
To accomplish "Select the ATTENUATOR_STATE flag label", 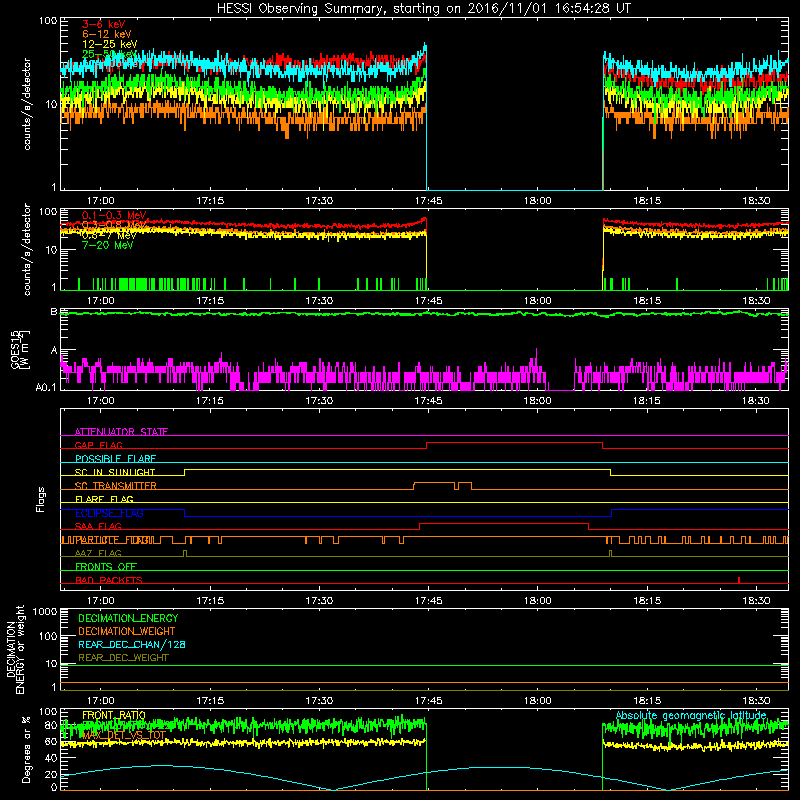I will 121,432.
